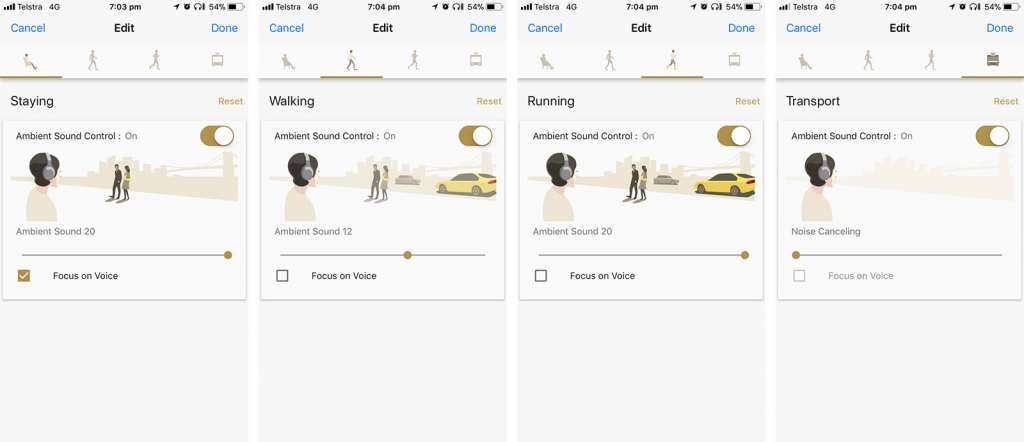Screen dimensions: 1024x442
Task: Tap Done in the Transport screen
Action: click(x=1000, y=28)
